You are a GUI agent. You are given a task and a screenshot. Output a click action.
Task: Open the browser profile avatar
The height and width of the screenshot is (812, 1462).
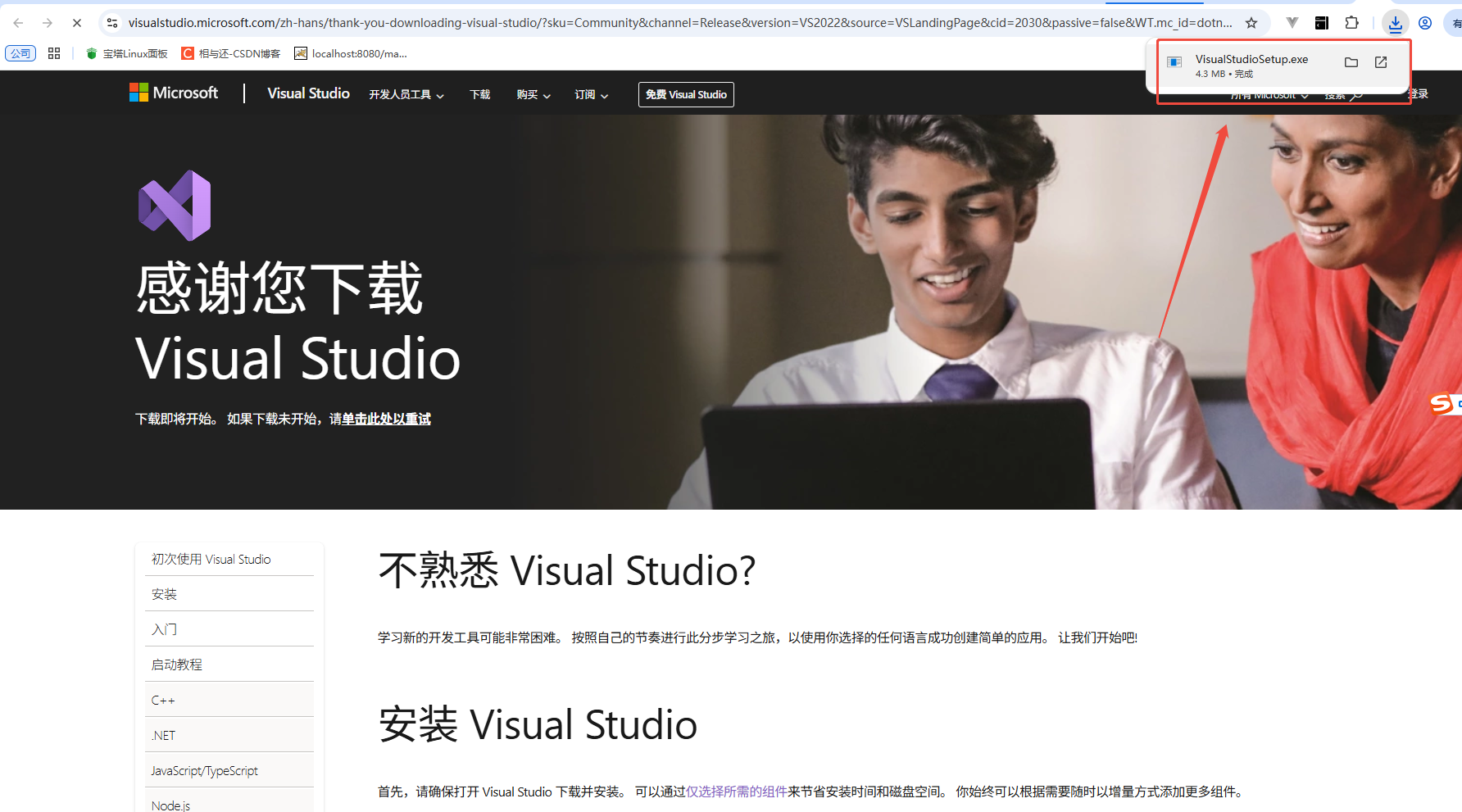[1425, 23]
